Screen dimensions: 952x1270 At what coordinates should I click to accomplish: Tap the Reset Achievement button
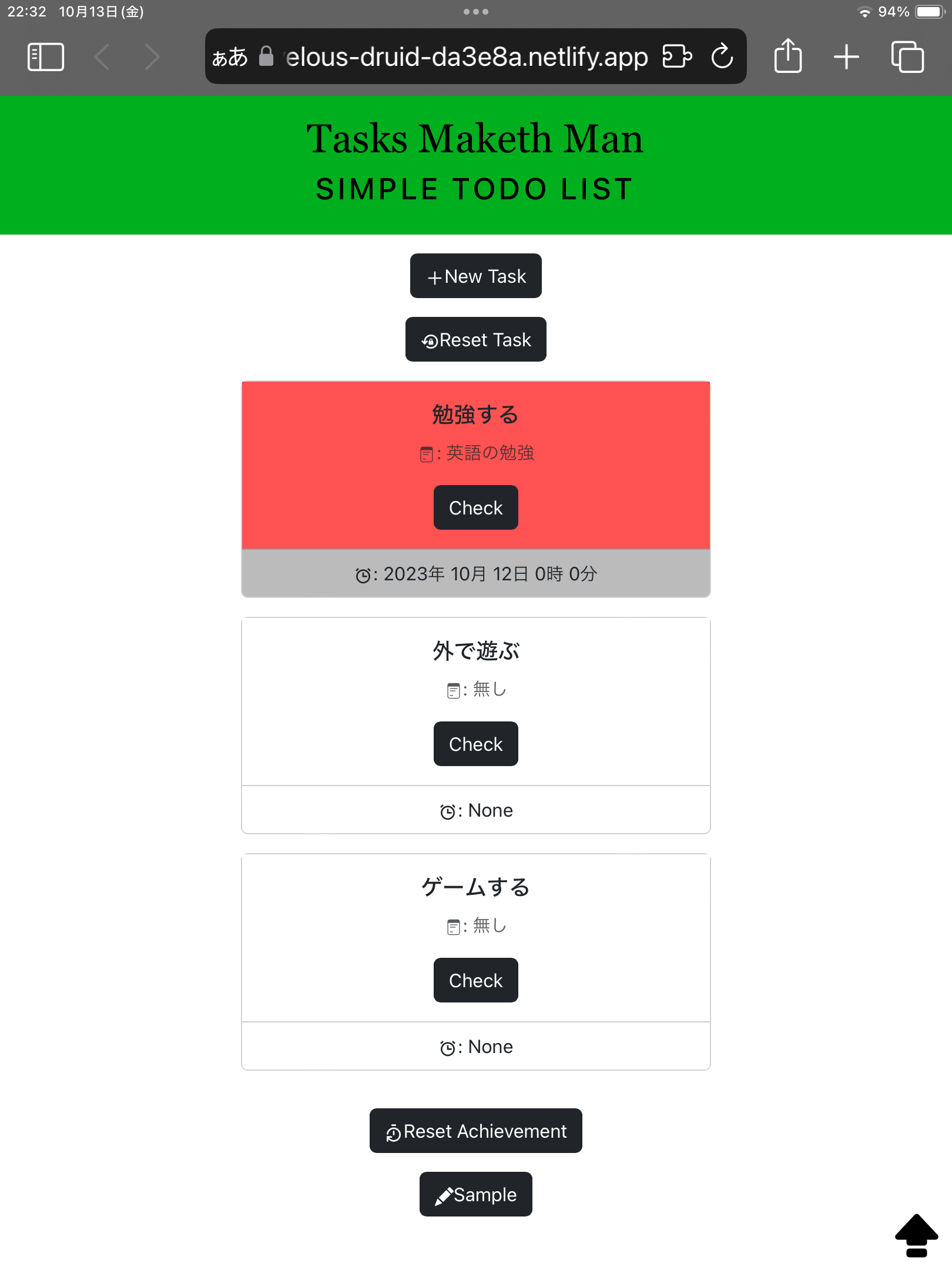click(475, 1130)
